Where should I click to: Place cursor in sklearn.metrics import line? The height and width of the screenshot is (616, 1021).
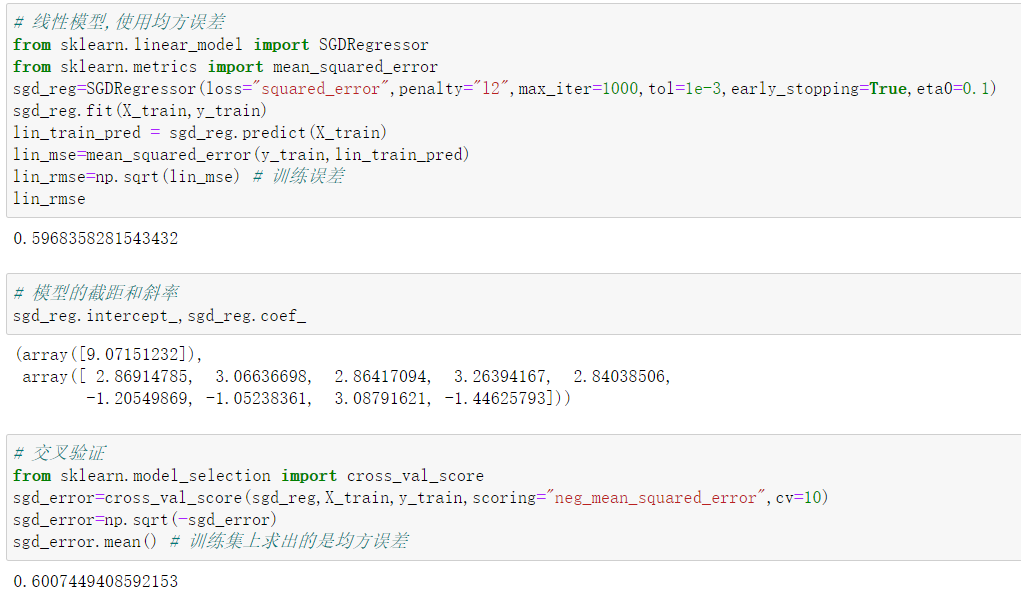(x=225, y=67)
